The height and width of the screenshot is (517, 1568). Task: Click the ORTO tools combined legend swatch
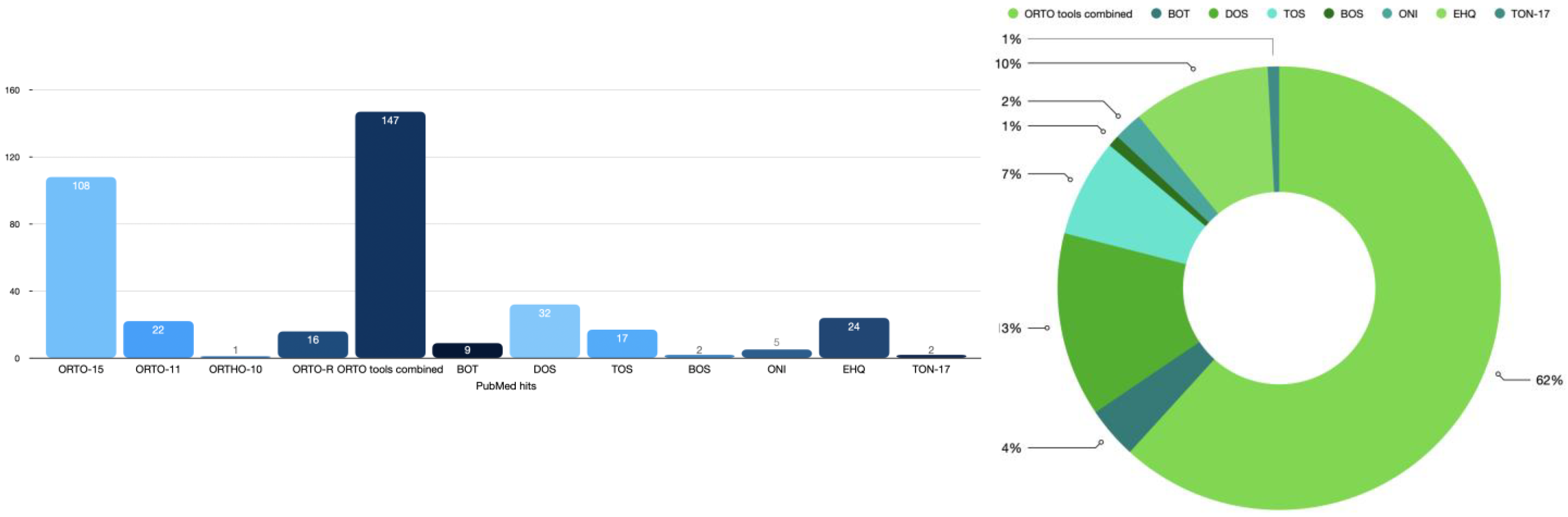[x=1013, y=13]
